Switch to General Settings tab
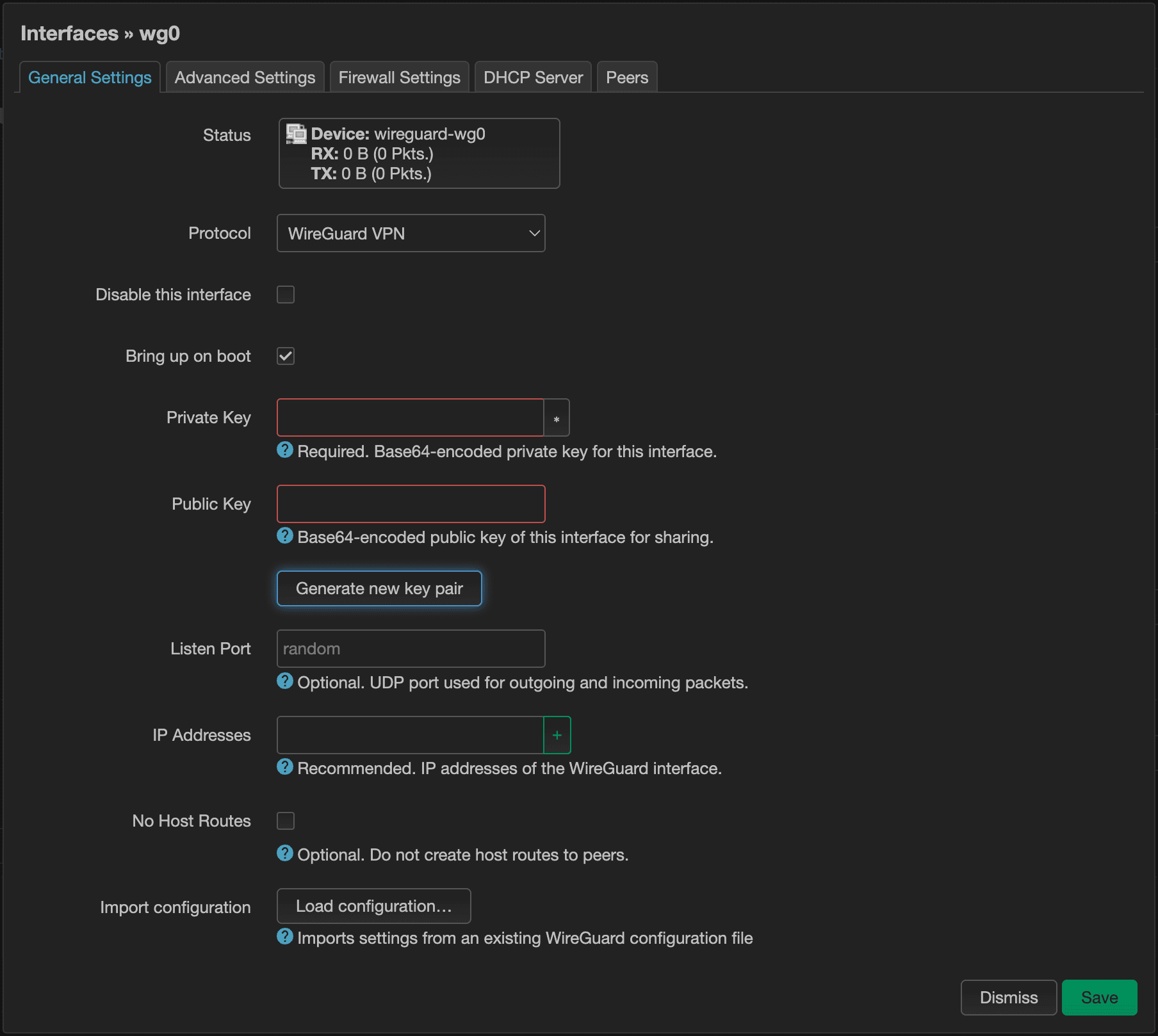The height and width of the screenshot is (1036, 1158). [x=90, y=77]
